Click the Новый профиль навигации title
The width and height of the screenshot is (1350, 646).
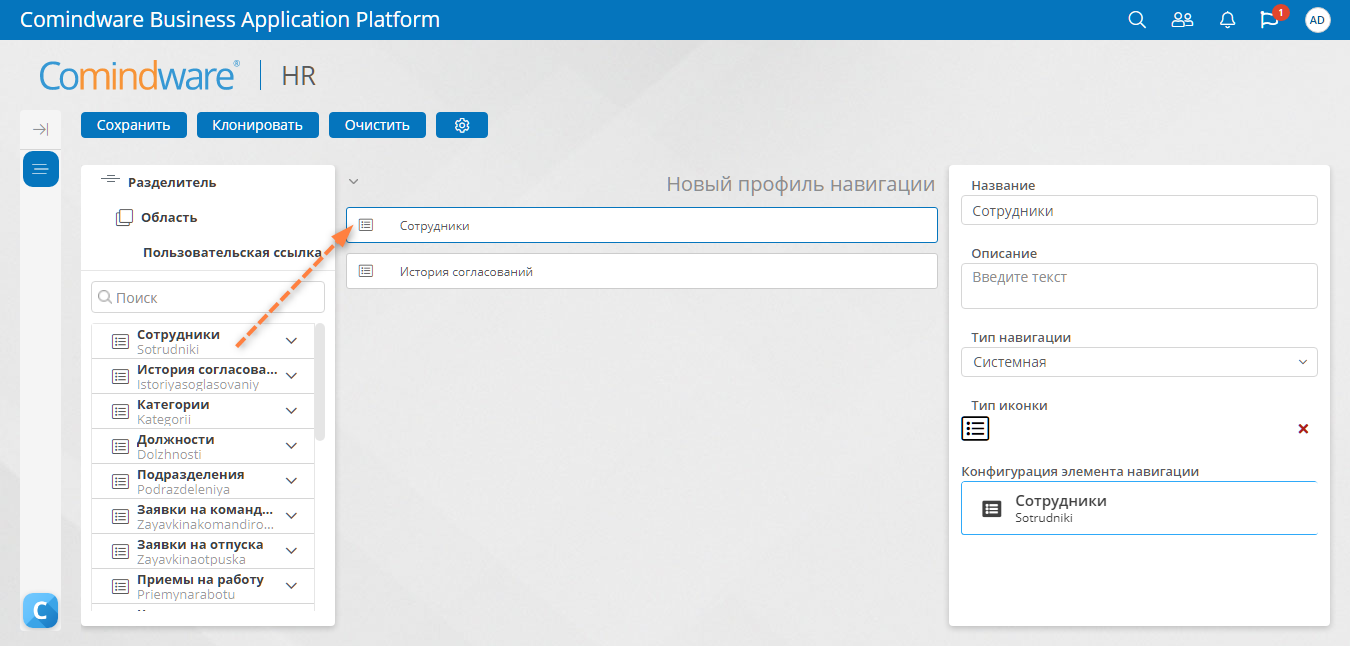[800, 184]
